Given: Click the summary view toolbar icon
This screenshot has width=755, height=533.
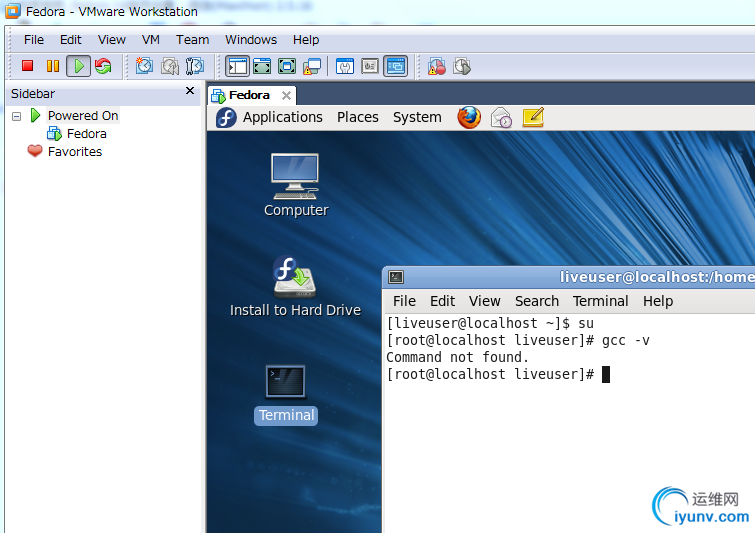Looking at the screenshot, I should (x=345, y=66).
